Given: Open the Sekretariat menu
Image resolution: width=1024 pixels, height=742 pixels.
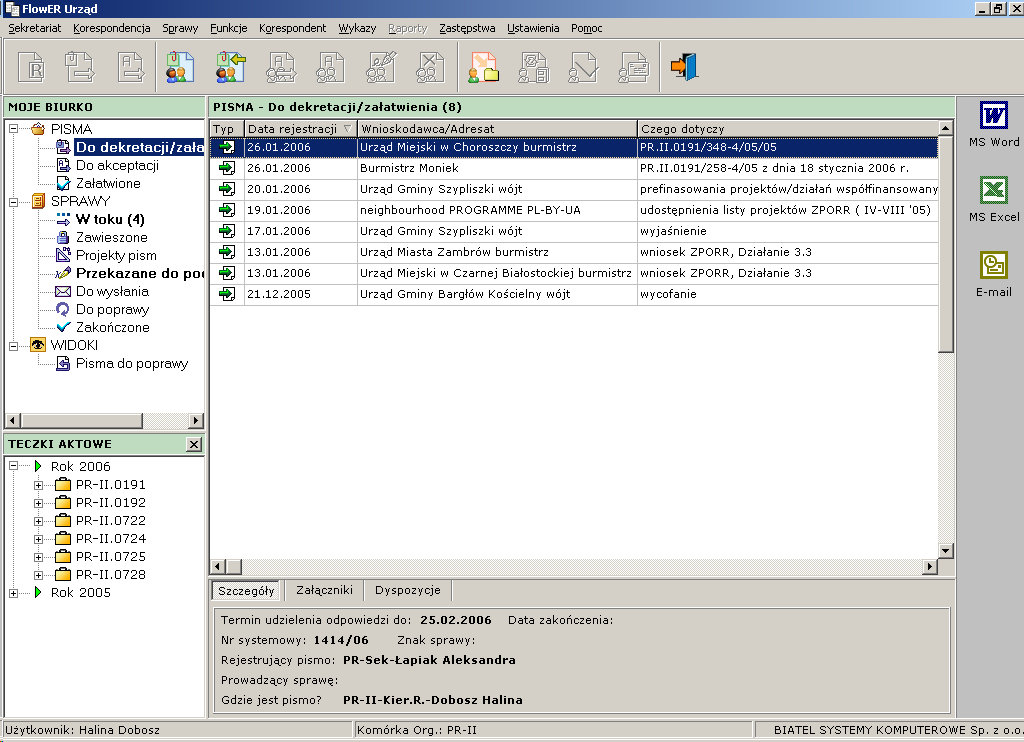Looking at the screenshot, I should pyautogui.click(x=35, y=28).
